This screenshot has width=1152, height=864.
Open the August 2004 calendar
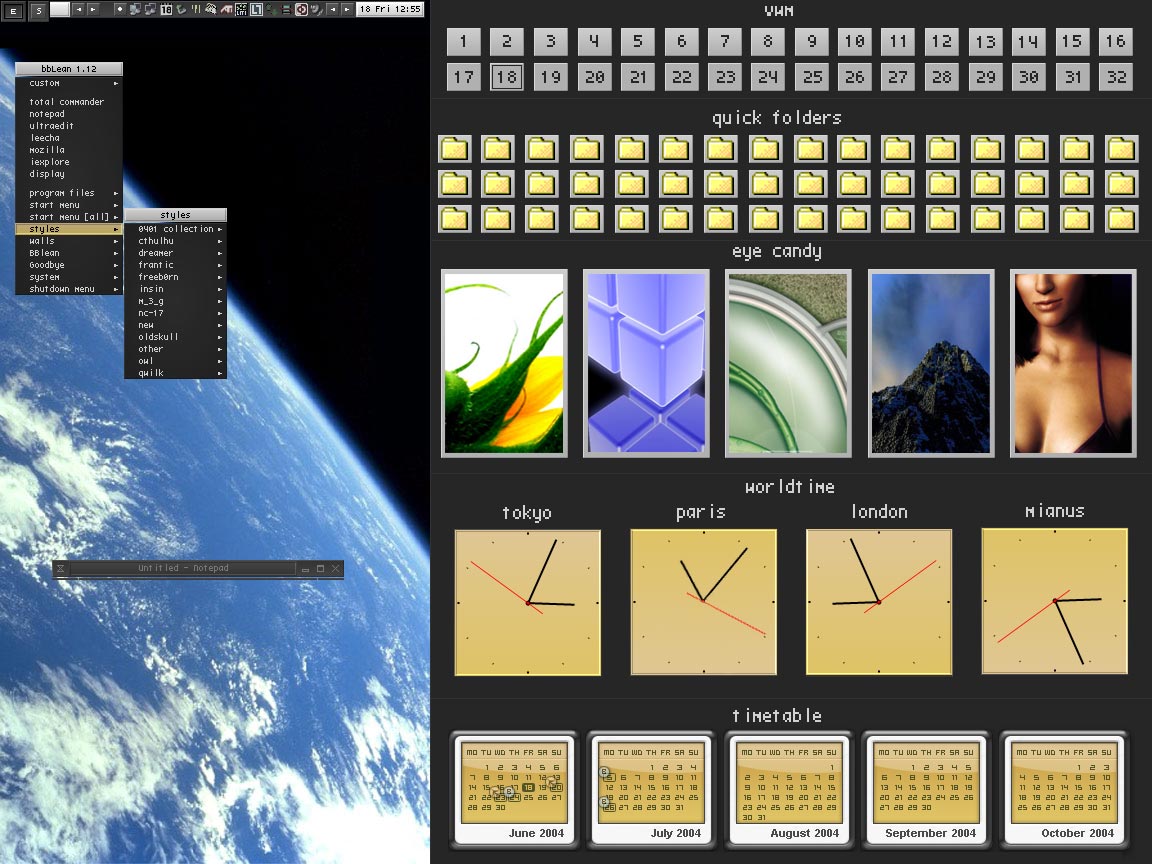788,790
